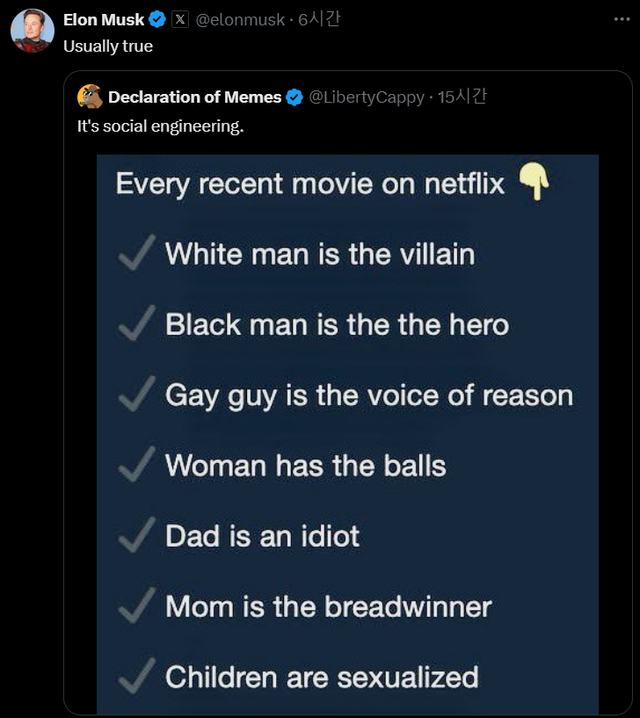This screenshot has width=640, height=718.
Task: Click the verified badge beside Declaration of Memes
Action: (x=295, y=97)
